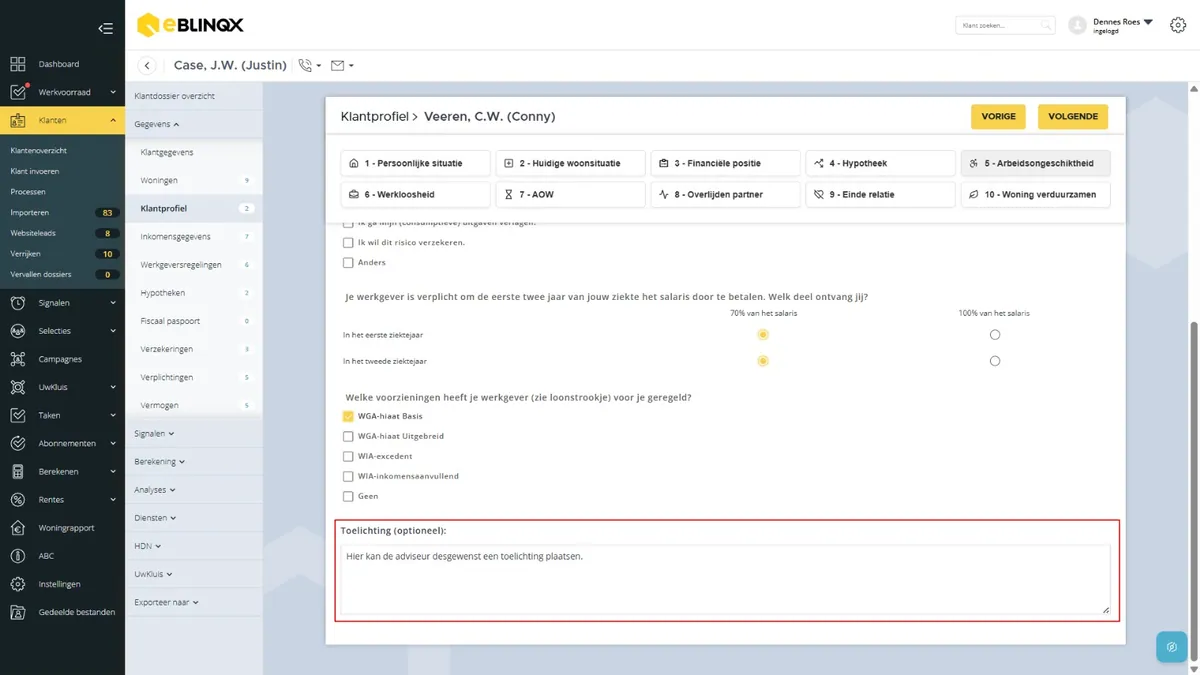Click the 'Klant zoeken' search field

point(1004,25)
